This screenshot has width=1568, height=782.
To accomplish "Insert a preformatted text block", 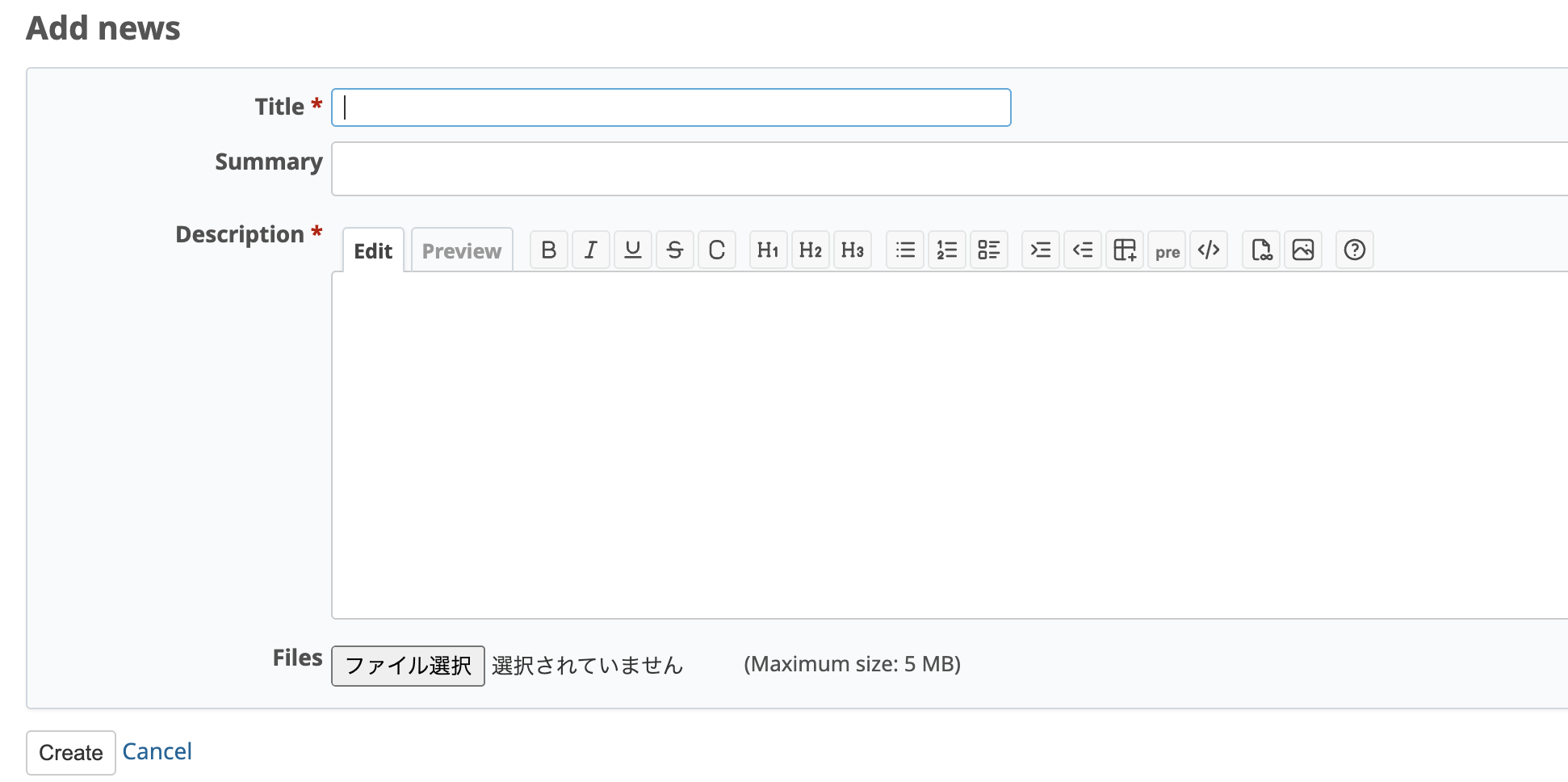I will 1167,250.
